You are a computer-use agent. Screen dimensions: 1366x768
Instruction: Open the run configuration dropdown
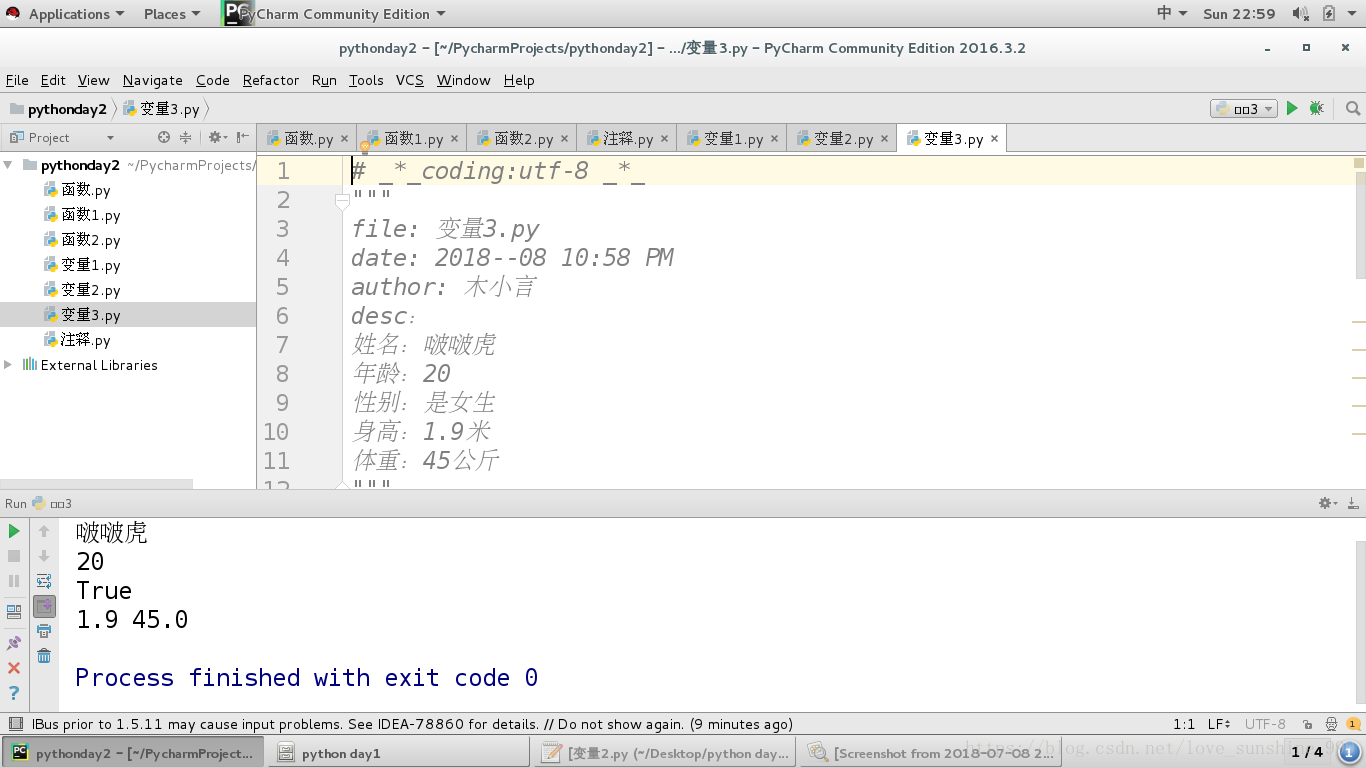pyautogui.click(x=1244, y=109)
